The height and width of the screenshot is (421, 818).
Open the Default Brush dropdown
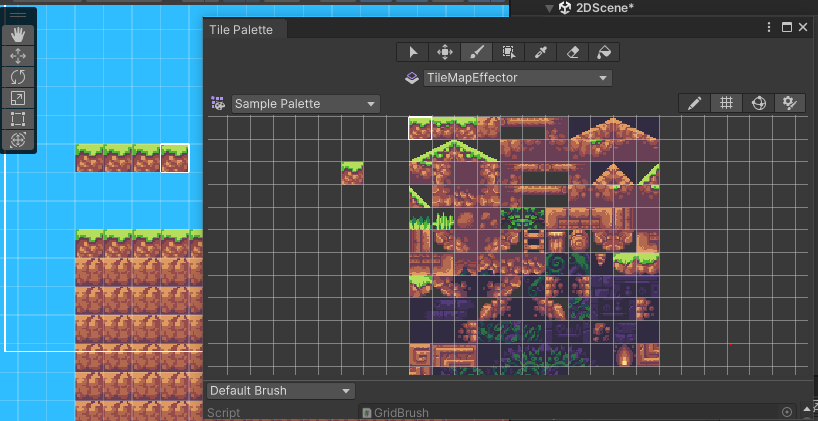[x=281, y=391]
